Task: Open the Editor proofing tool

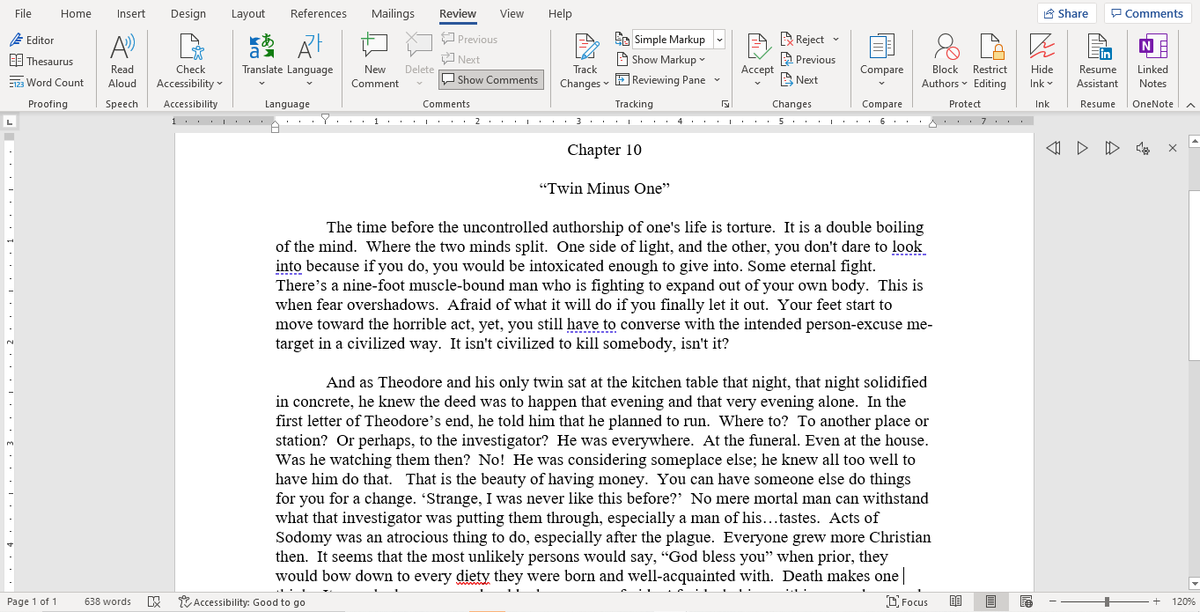Action: pyautogui.click(x=33, y=40)
